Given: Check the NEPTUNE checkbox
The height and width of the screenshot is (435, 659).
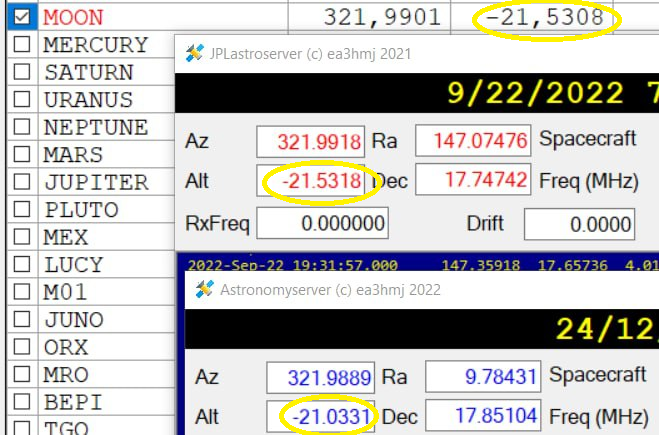Looking at the screenshot, I should pos(22,127).
